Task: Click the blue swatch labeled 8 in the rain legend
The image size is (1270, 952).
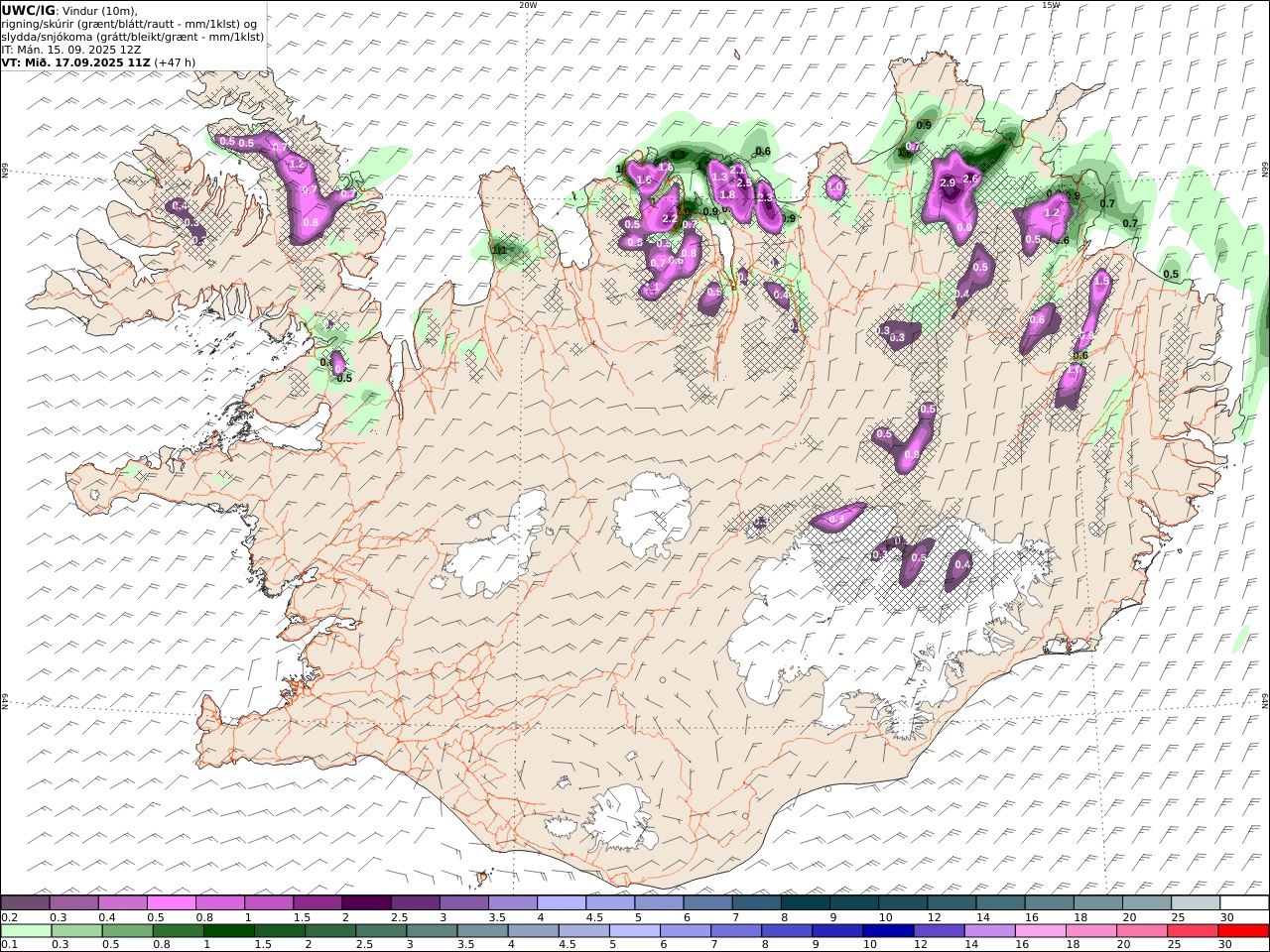Action: (786, 931)
